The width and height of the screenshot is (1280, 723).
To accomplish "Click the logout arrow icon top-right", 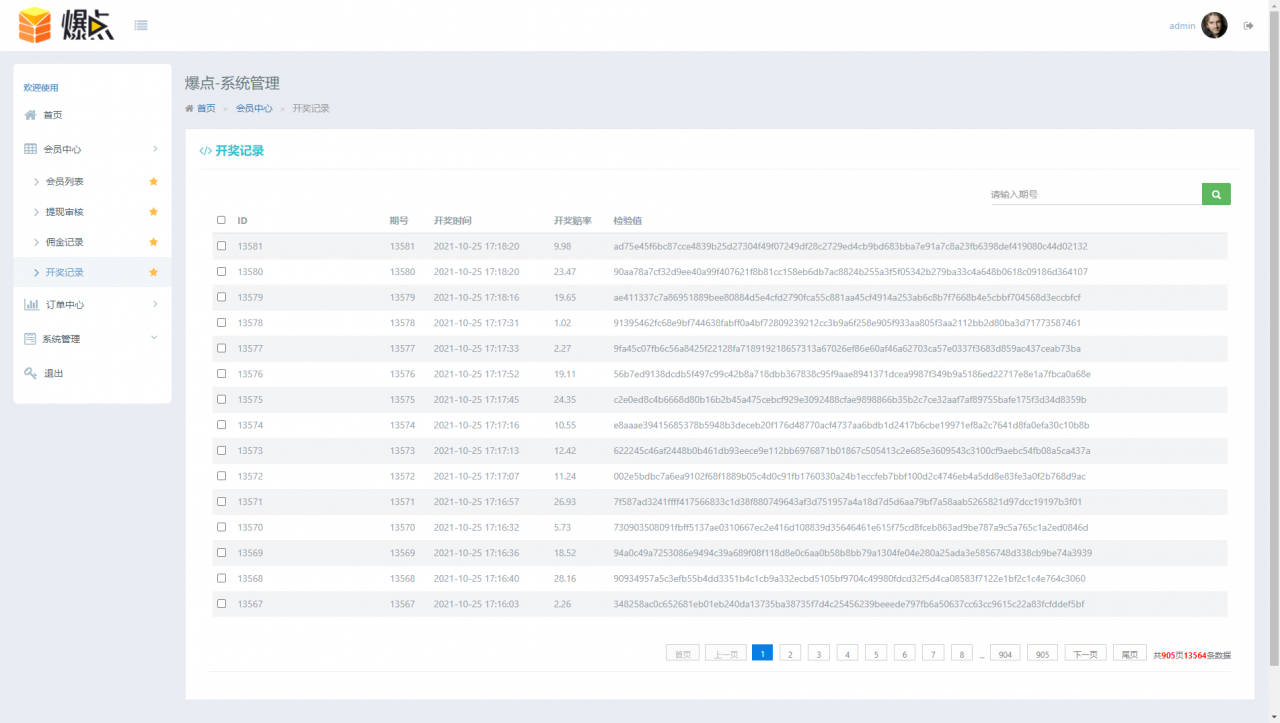I will [1248, 26].
